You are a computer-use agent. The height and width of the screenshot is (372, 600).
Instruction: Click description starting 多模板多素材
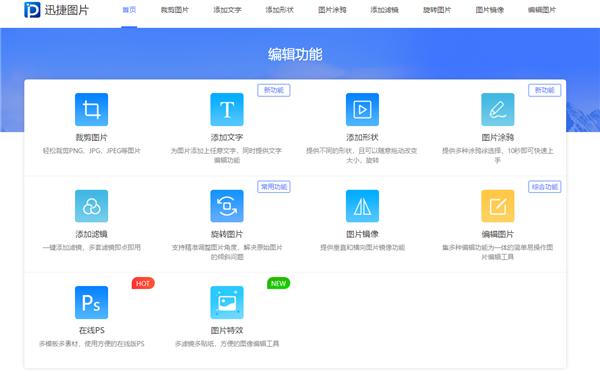point(91,344)
